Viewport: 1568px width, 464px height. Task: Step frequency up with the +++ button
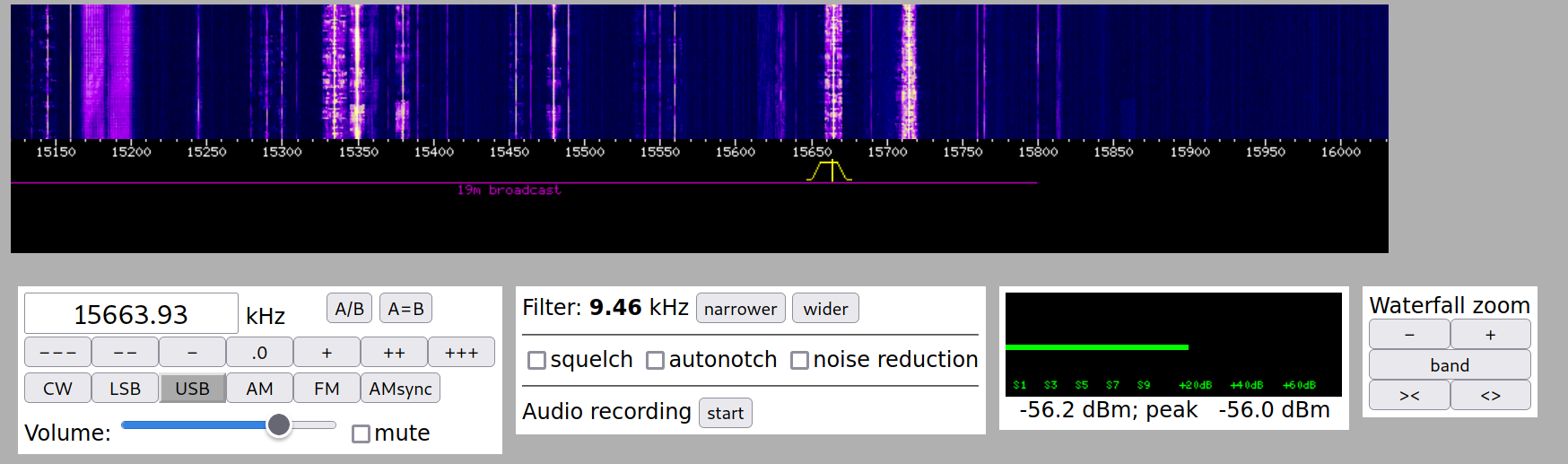[x=461, y=353]
